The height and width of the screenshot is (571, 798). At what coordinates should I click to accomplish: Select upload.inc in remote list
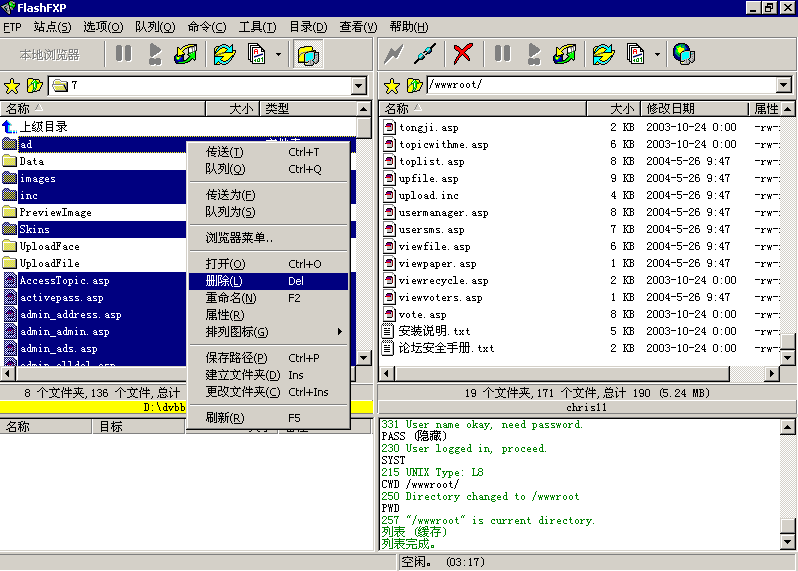click(421, 195)
